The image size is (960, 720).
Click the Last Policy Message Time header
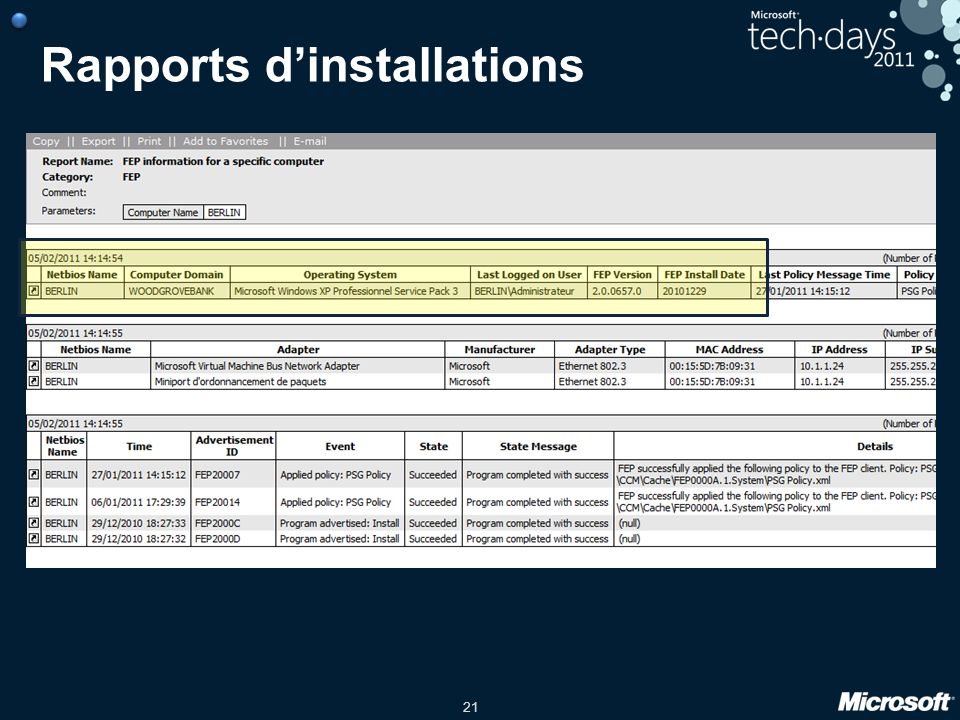pos(824,275)
